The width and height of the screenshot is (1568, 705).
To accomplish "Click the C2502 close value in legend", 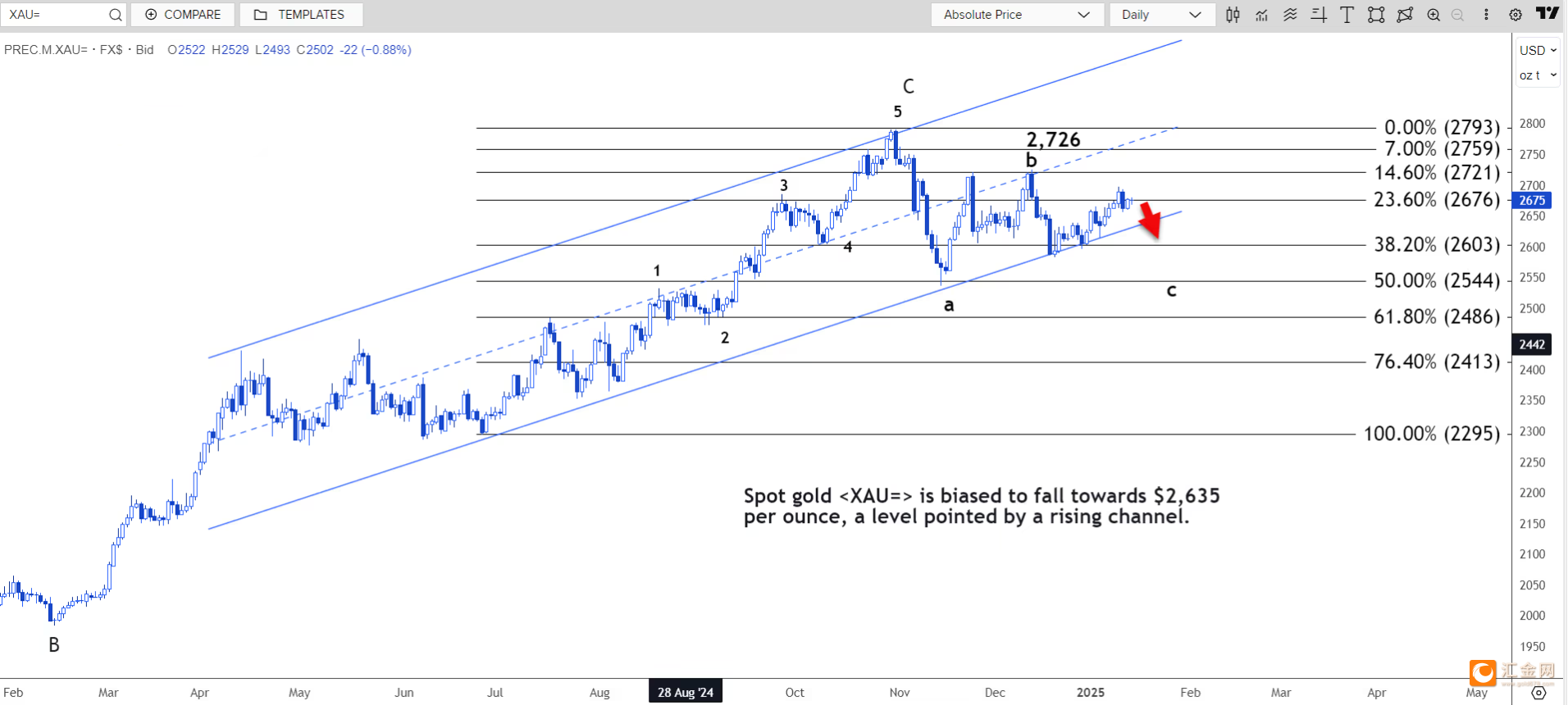I will (x=315, y=50).
